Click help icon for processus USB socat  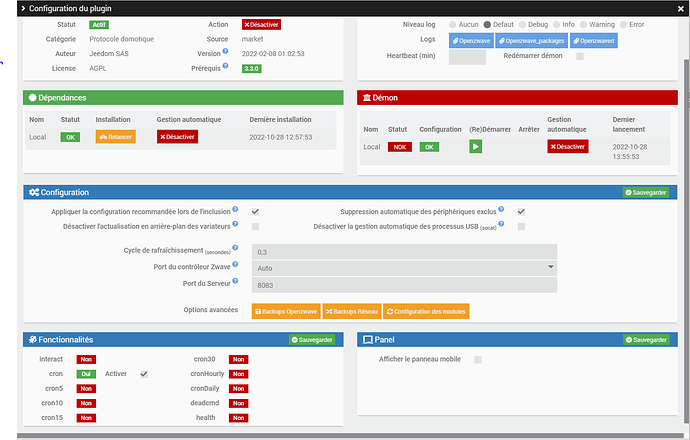tap(501, 224)
